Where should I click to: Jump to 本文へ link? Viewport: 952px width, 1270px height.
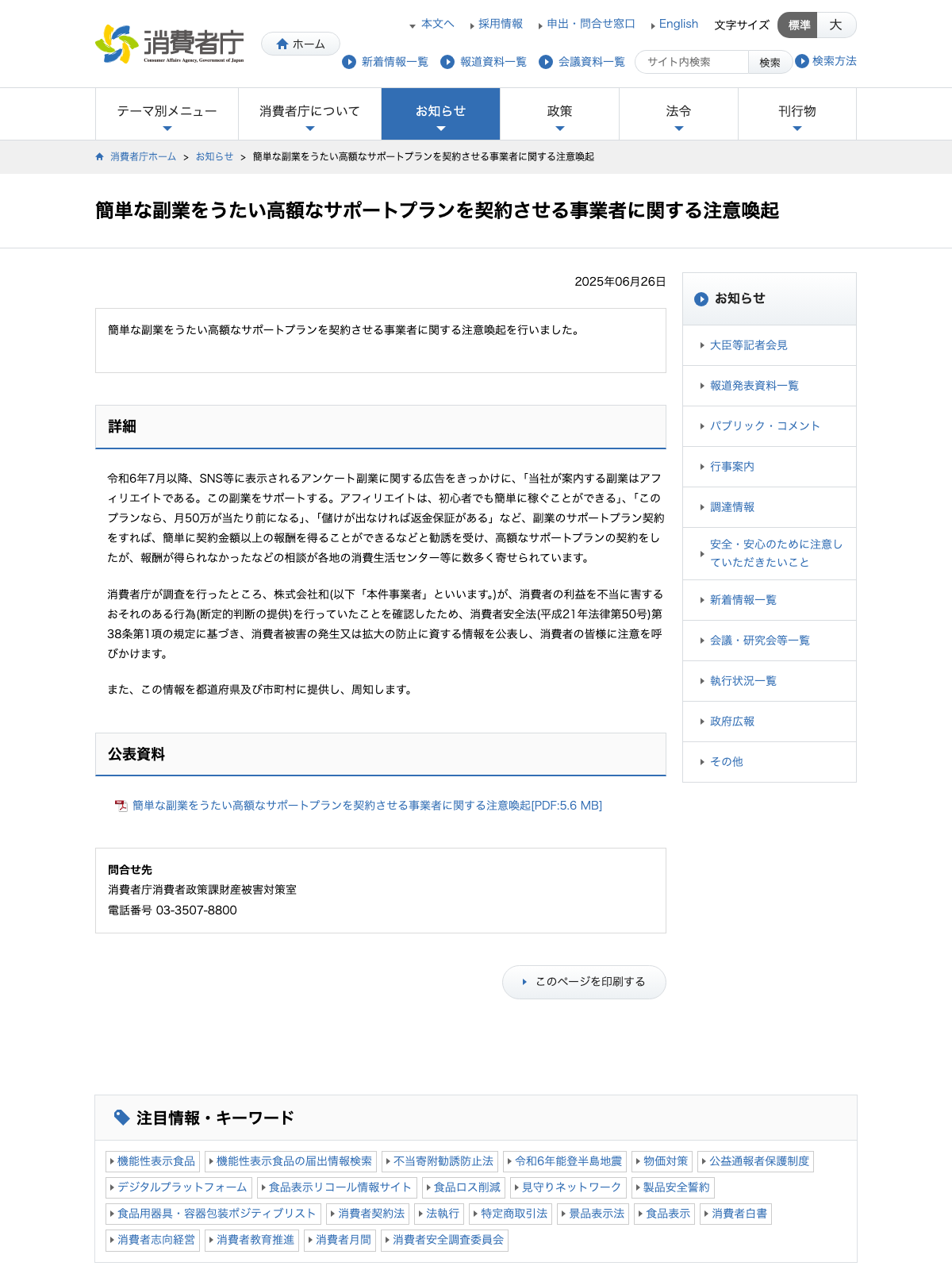coord(437,24)
